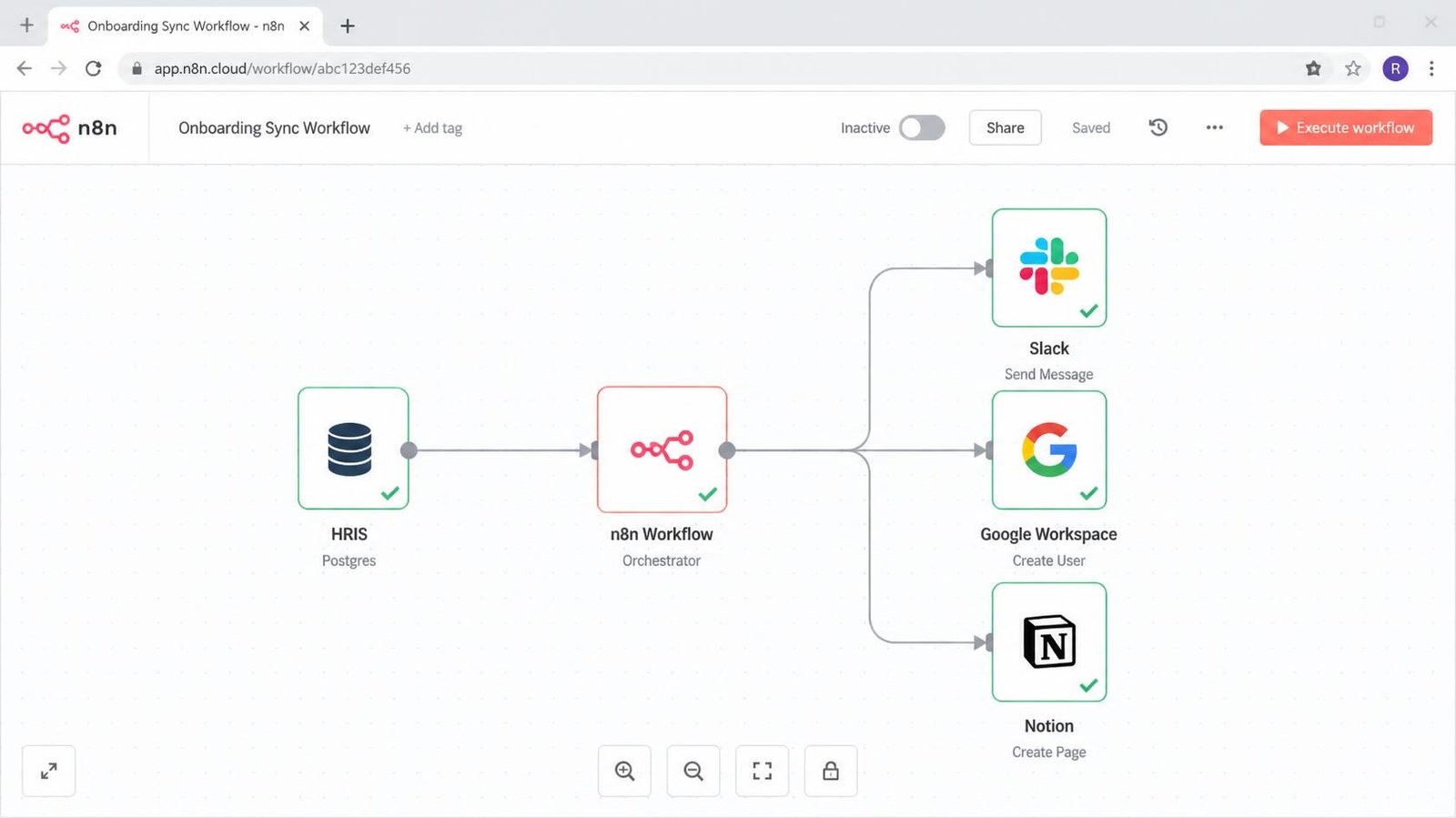View site security lock icon
1456x818 pixels.
click(x=136, y=68)
